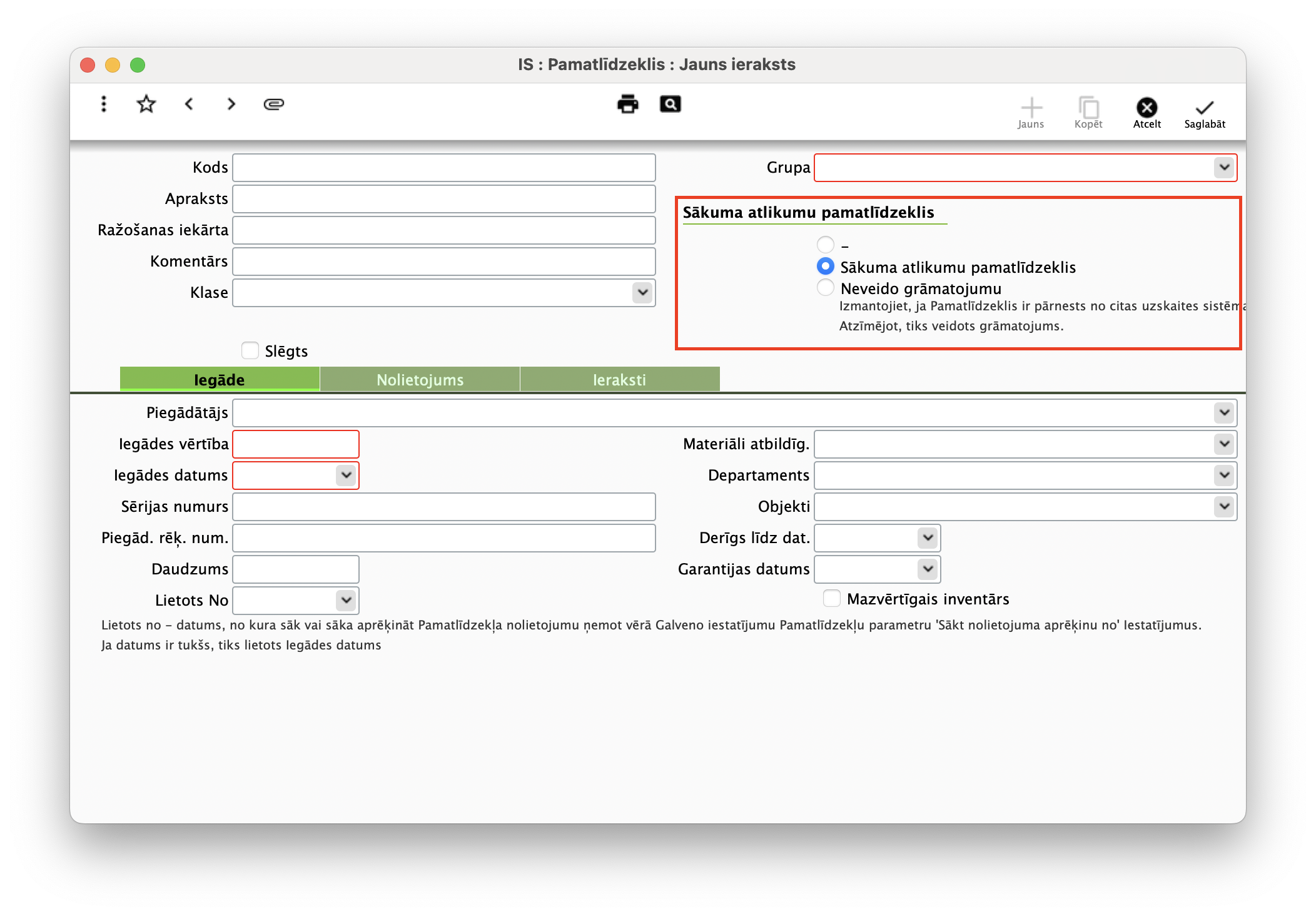Image resolution: width=1316 pixels, height=916 pixels.
Task: Click the print icon
Action: click(627, 104)
